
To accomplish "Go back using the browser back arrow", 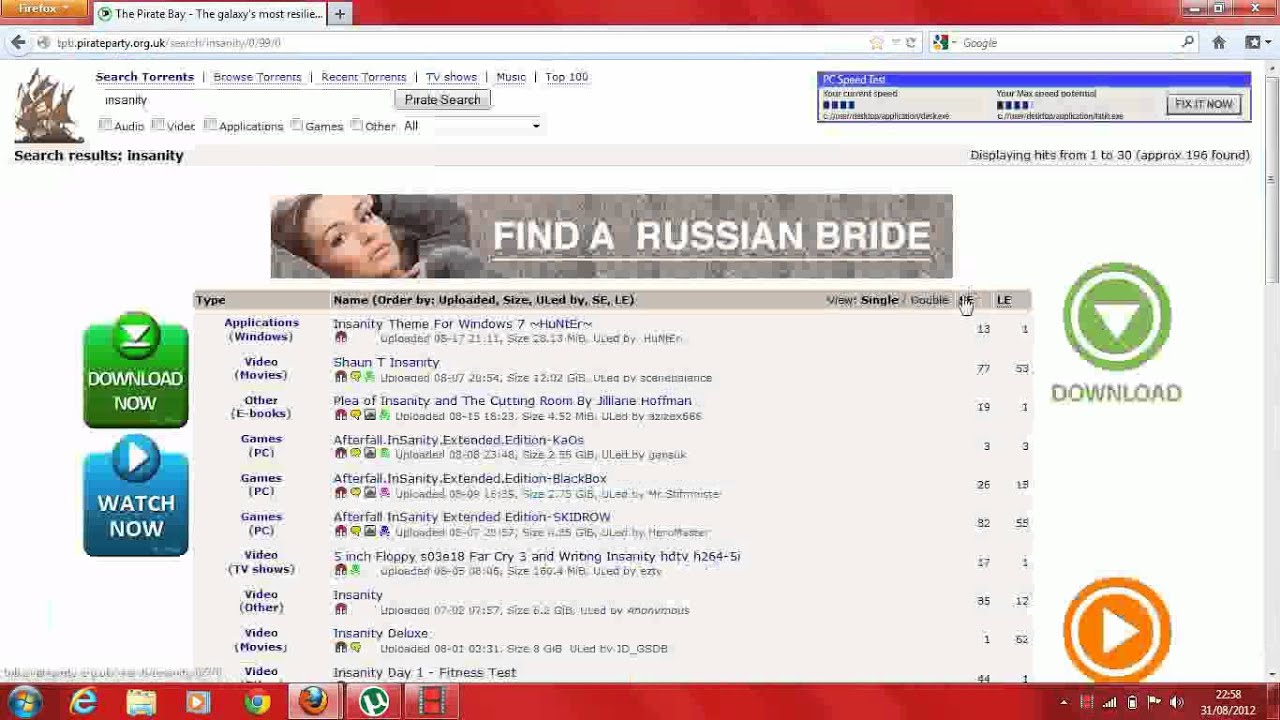I will coord(18,42).
